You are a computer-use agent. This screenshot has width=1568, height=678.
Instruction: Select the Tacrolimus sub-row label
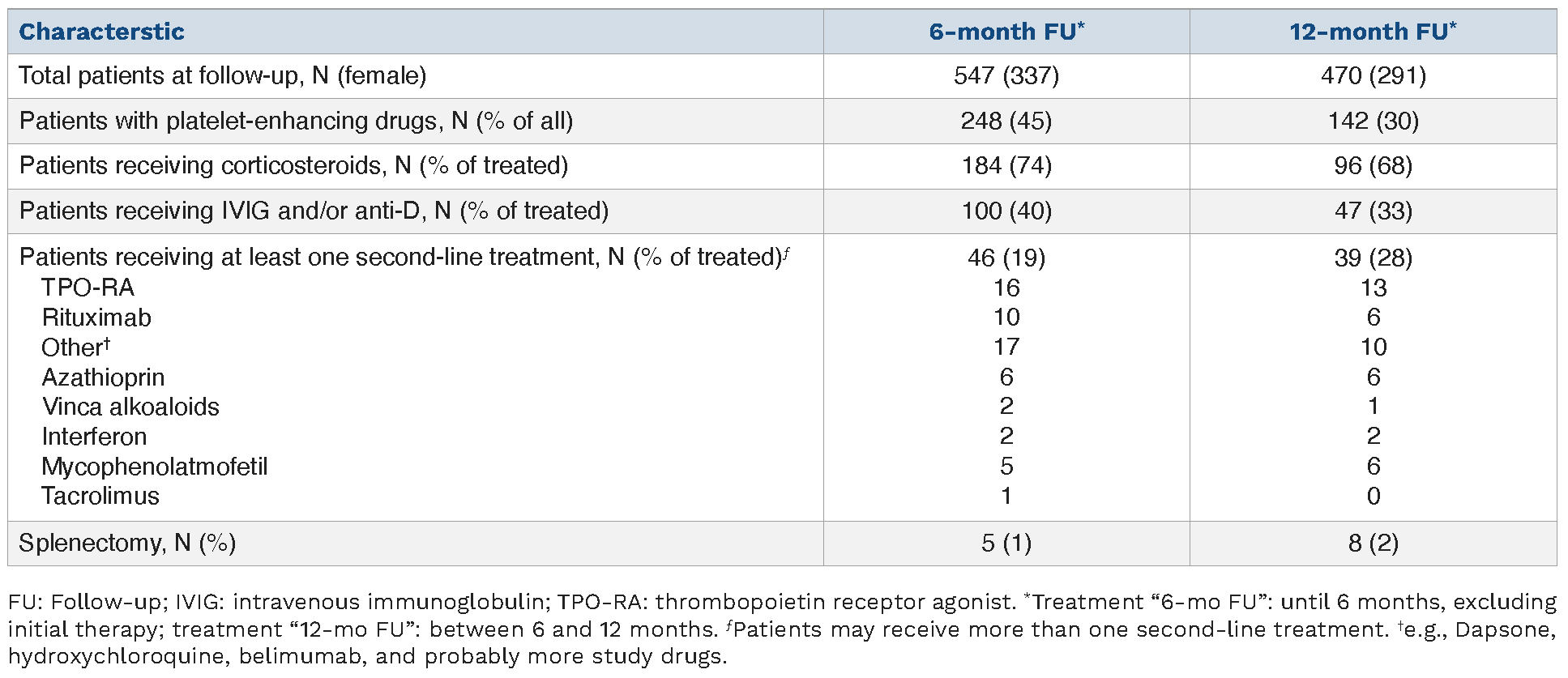pos(100,496)
